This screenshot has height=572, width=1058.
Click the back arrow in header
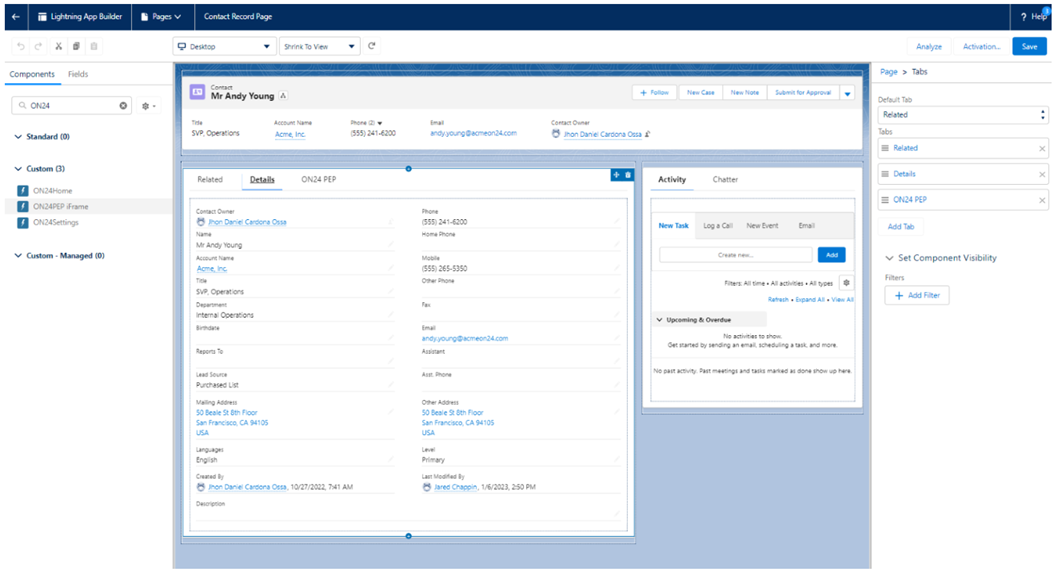coord(16,17)
